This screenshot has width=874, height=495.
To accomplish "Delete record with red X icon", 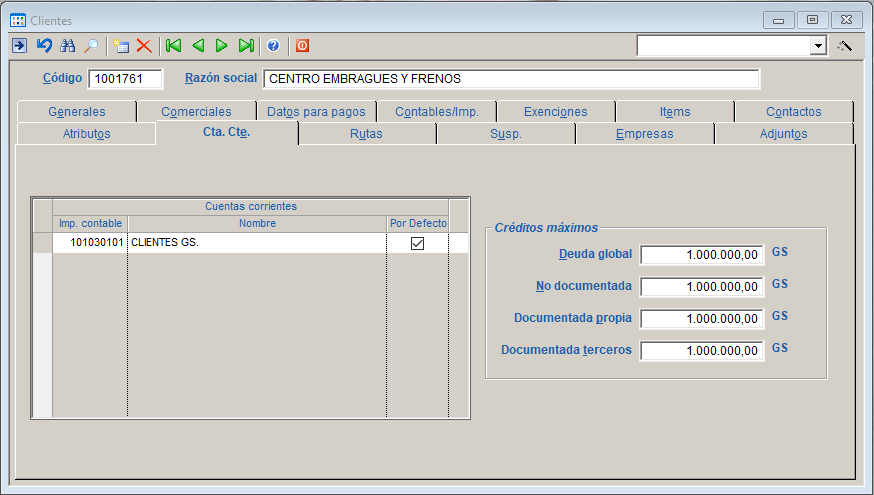I will [144, 46].
